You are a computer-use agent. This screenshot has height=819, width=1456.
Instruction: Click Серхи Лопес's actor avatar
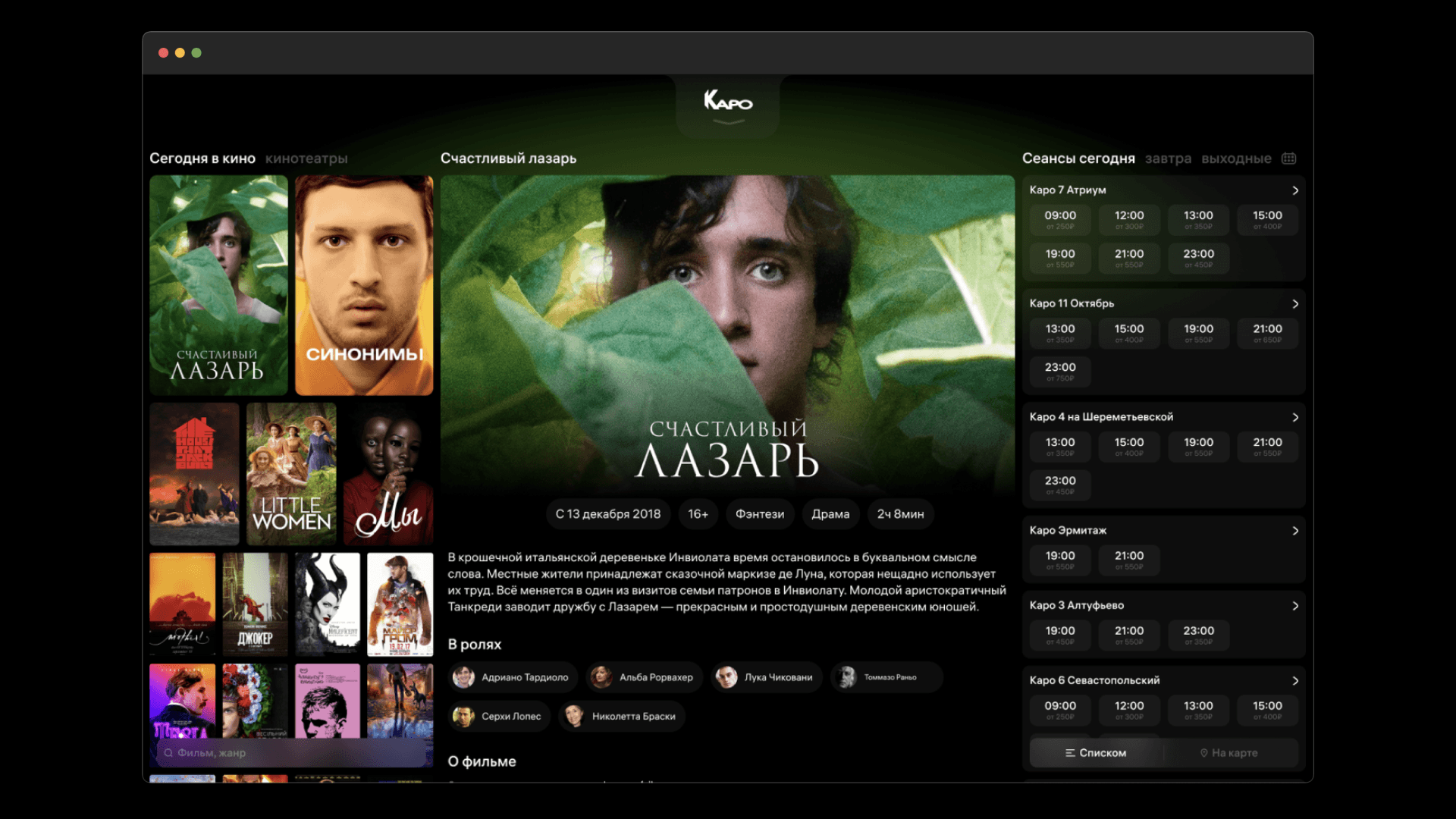[x=463, y=716]
